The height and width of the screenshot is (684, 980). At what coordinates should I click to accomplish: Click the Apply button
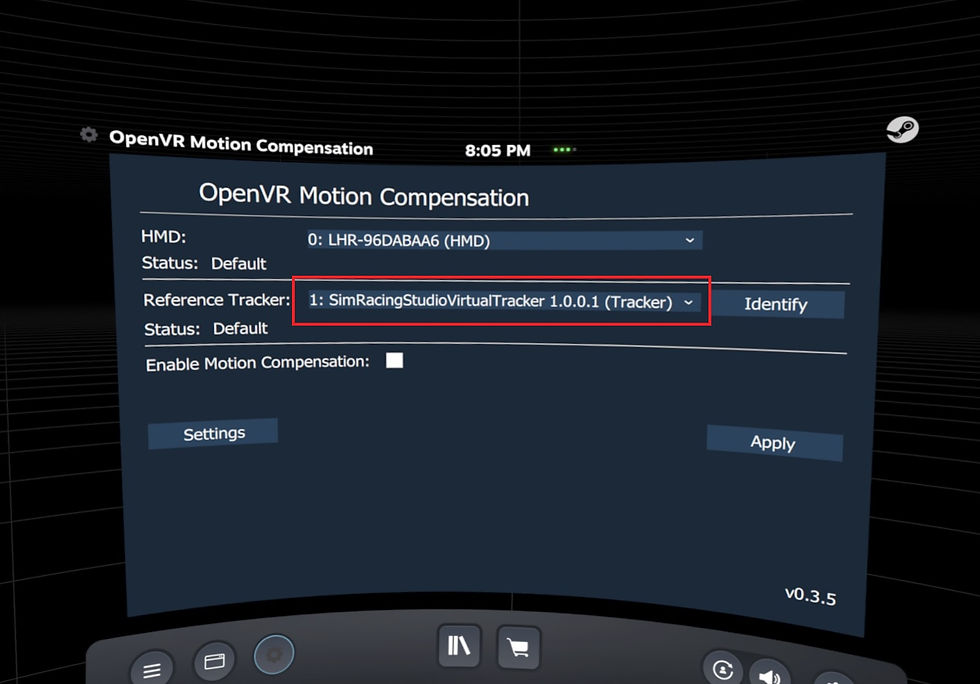[774, 443]
